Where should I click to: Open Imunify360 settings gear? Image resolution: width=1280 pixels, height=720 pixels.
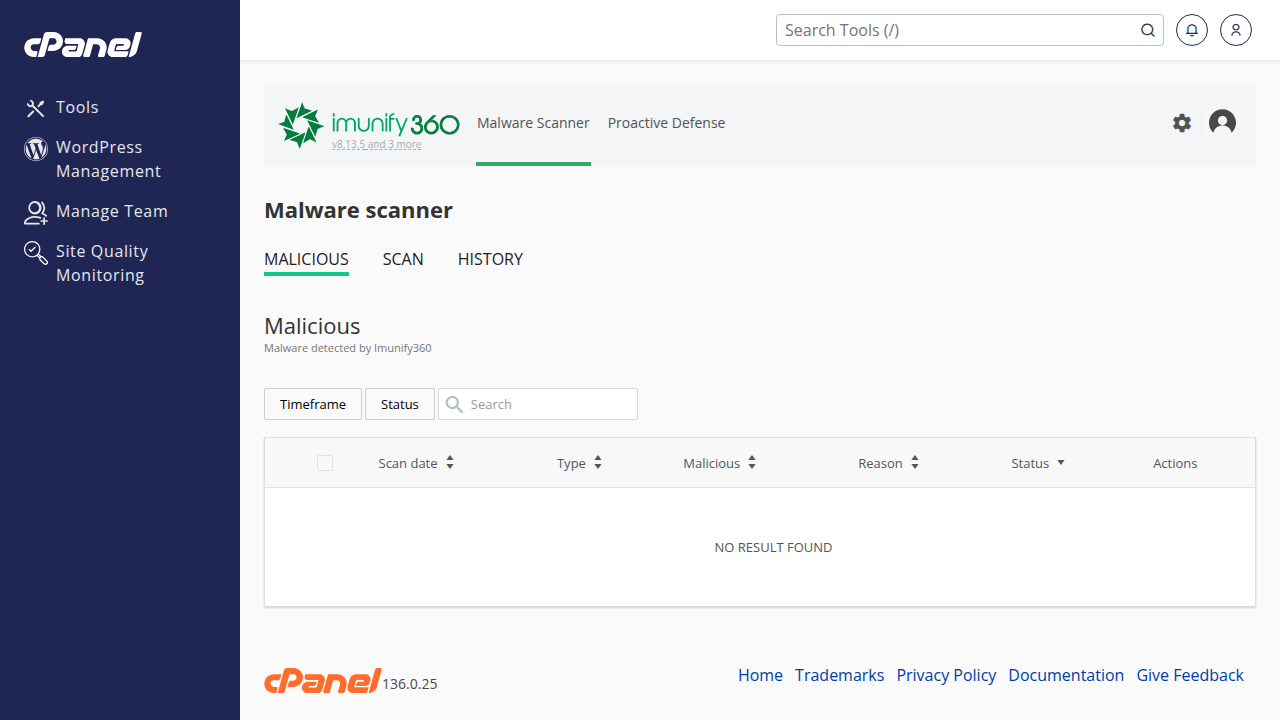point(1182,123)
